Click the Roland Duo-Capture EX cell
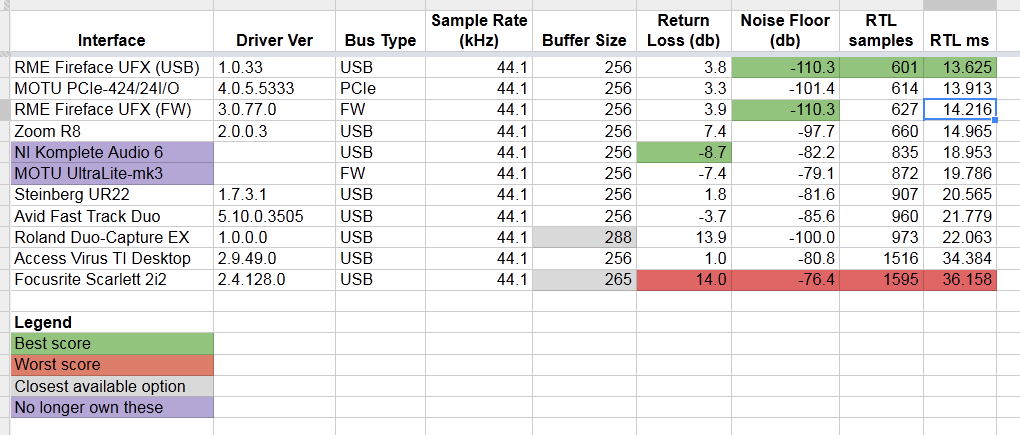The width and height of the screenshot is (1020, 435). (x=112, y=237)
